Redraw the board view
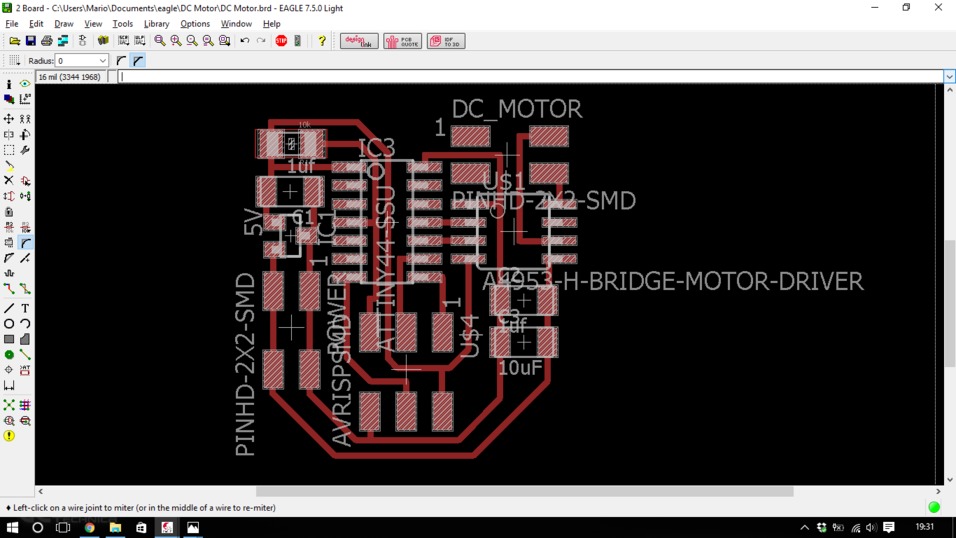The width and height of the screenshot is (956, 538). pos(208,41)
